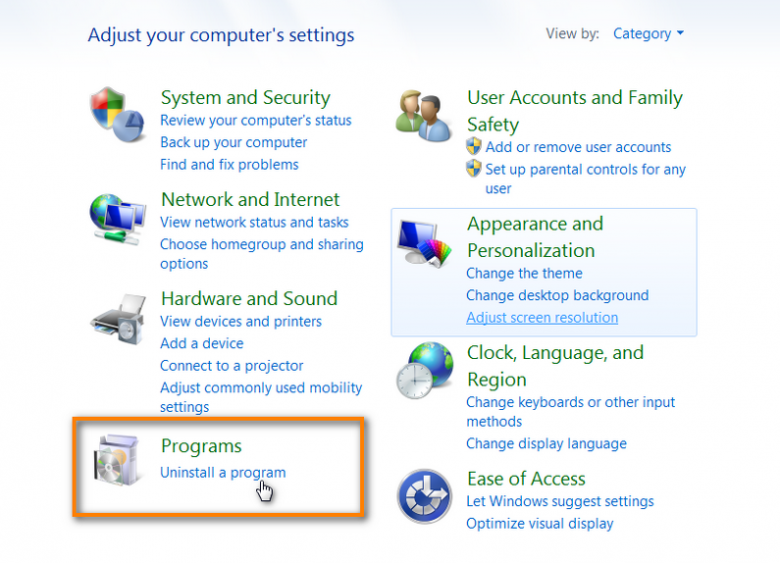Select Back up your computer
This screenshot has height=563, width=780.
click(233, 142)
